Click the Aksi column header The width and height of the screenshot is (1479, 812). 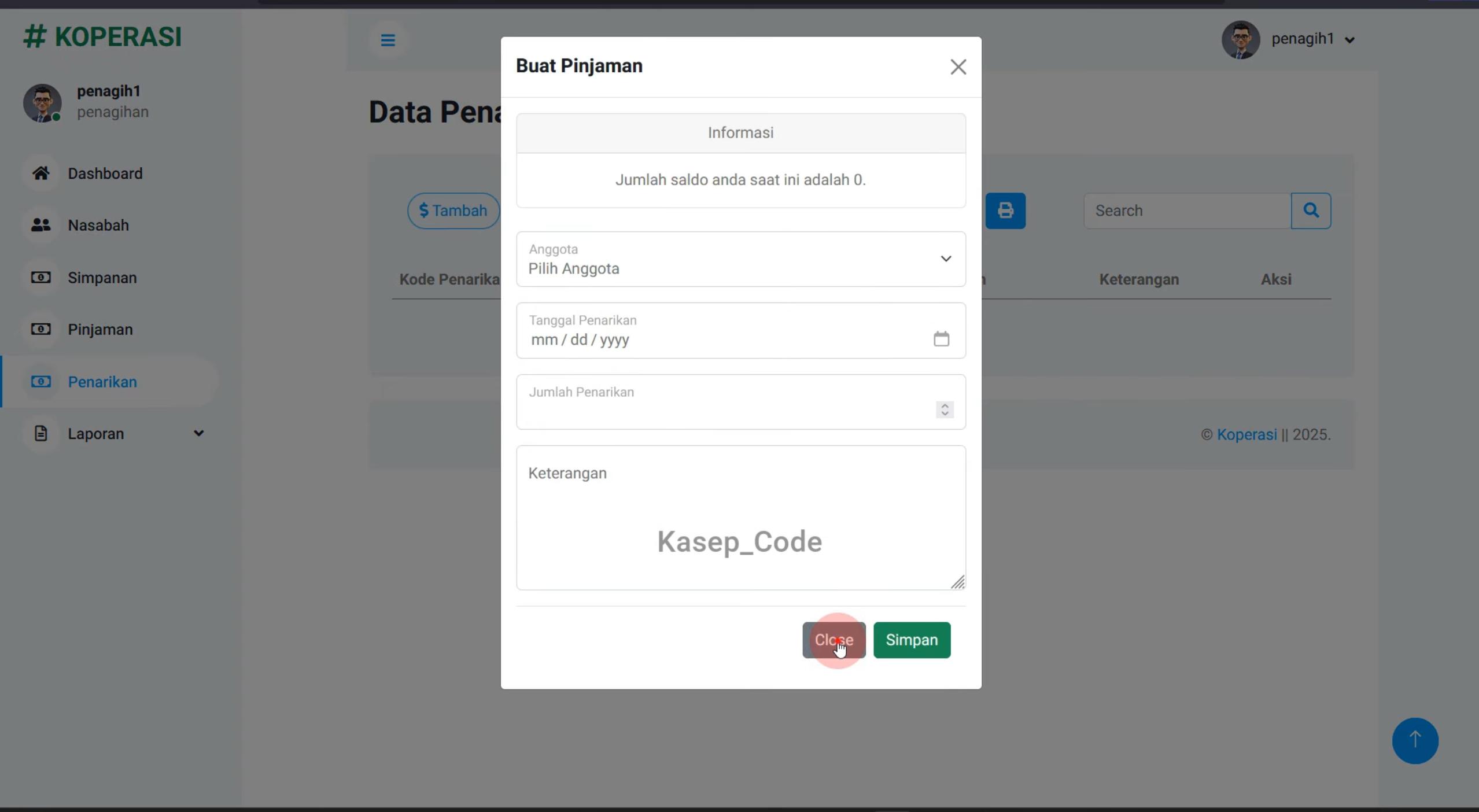click(x=1276, y=279)
